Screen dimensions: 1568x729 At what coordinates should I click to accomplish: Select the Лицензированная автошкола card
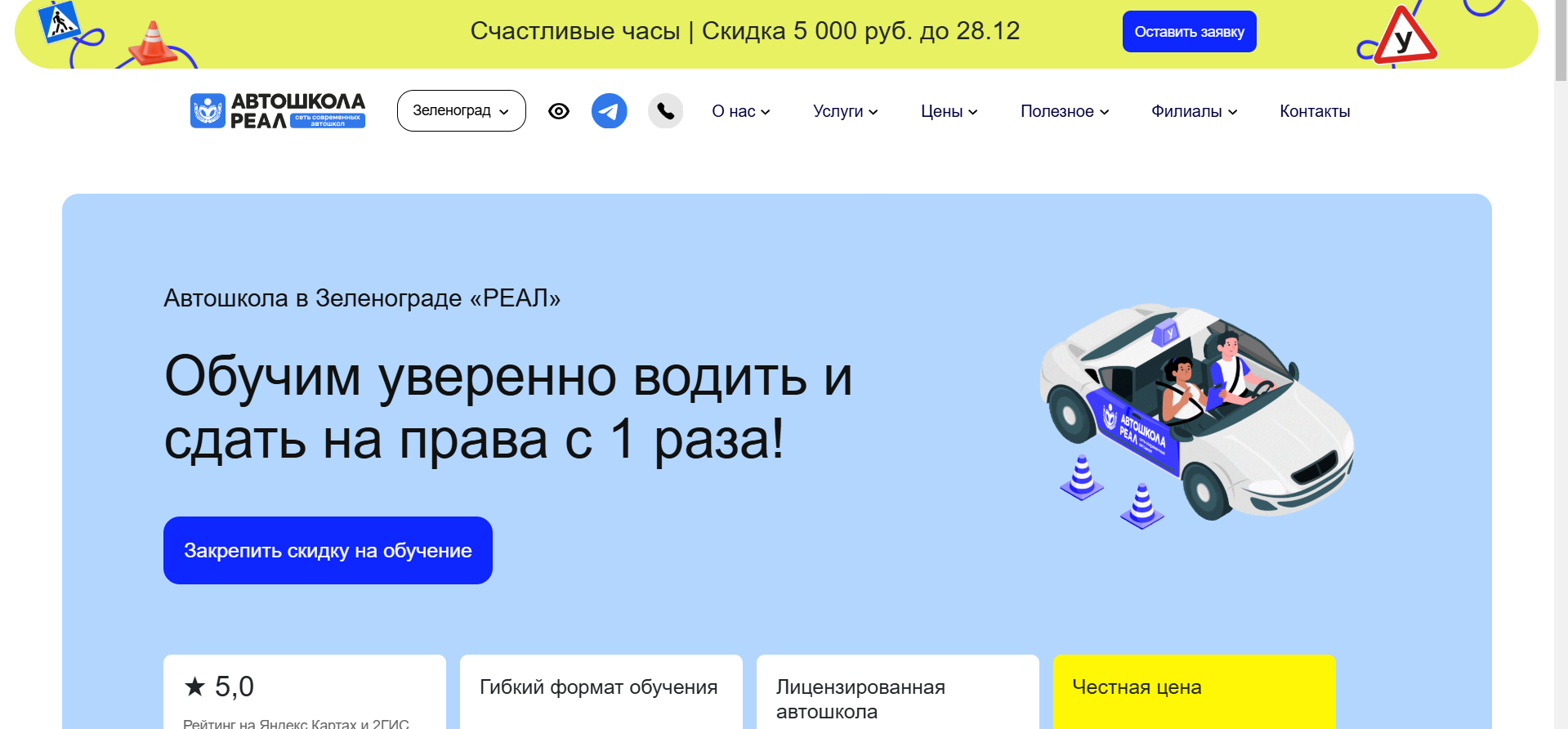pos(898,691)
